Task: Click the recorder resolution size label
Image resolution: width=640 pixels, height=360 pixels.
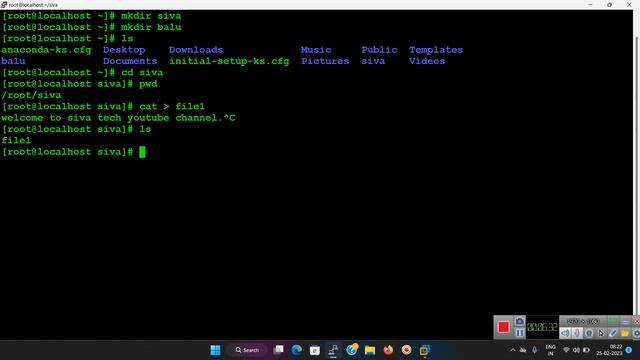Action: pos(583,321)
